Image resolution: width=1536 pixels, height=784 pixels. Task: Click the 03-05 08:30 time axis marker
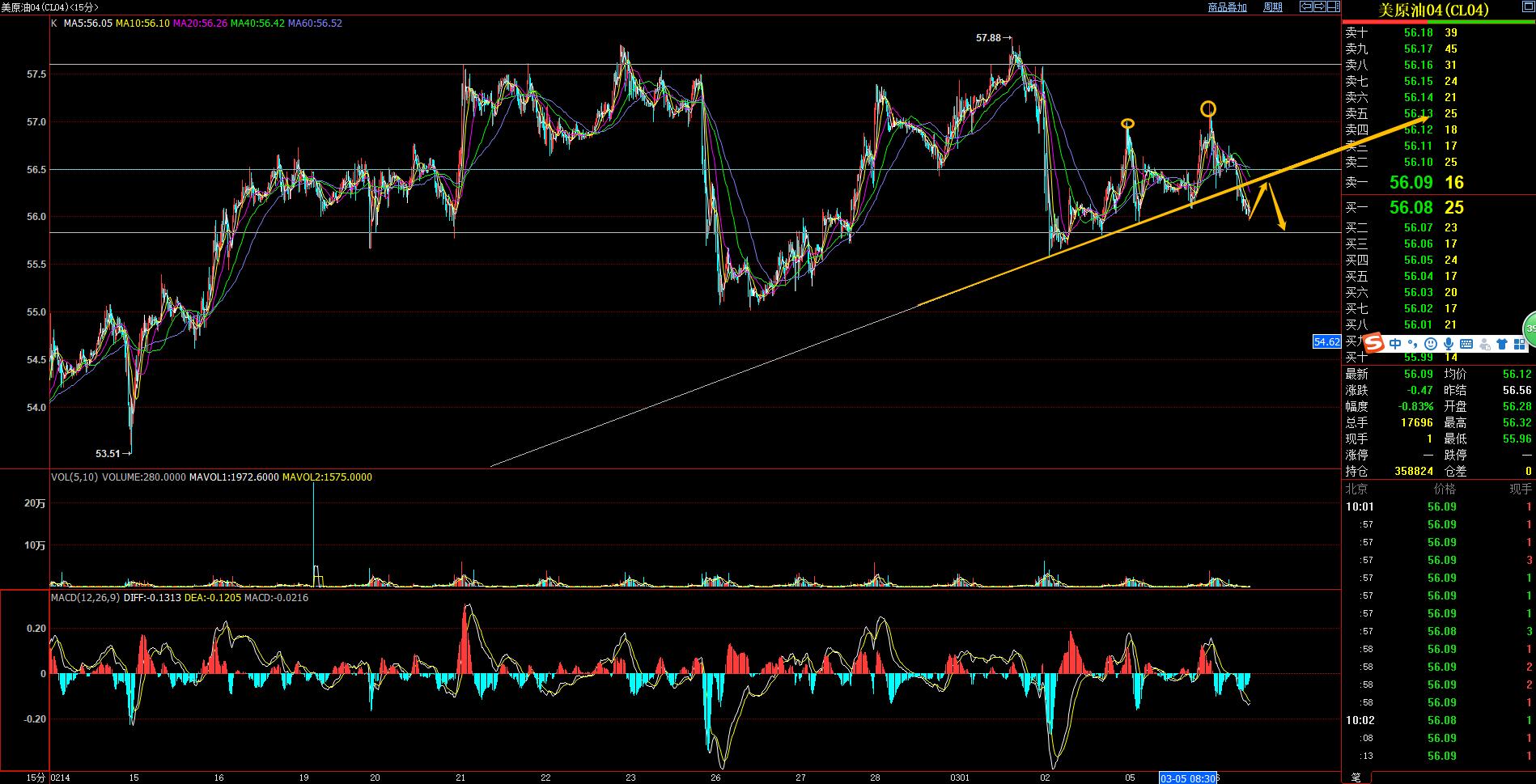1188,778
